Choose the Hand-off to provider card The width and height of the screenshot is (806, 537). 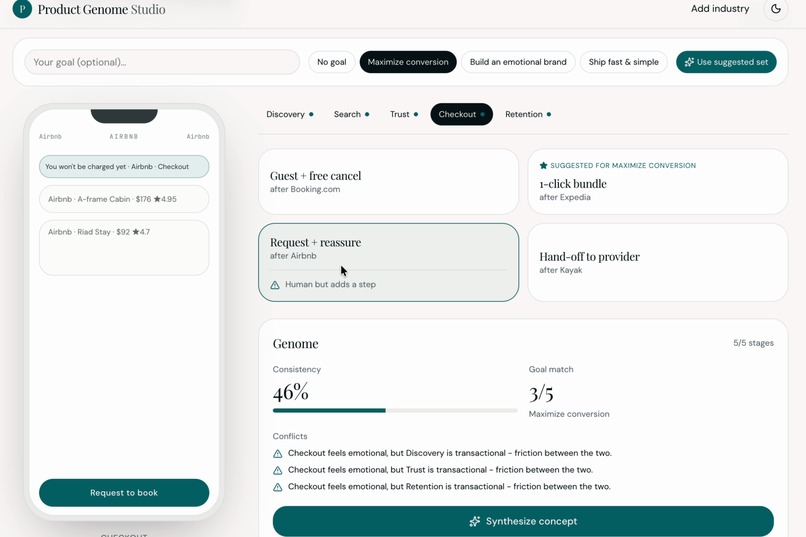pyautogui.click(x=658, y=262)
